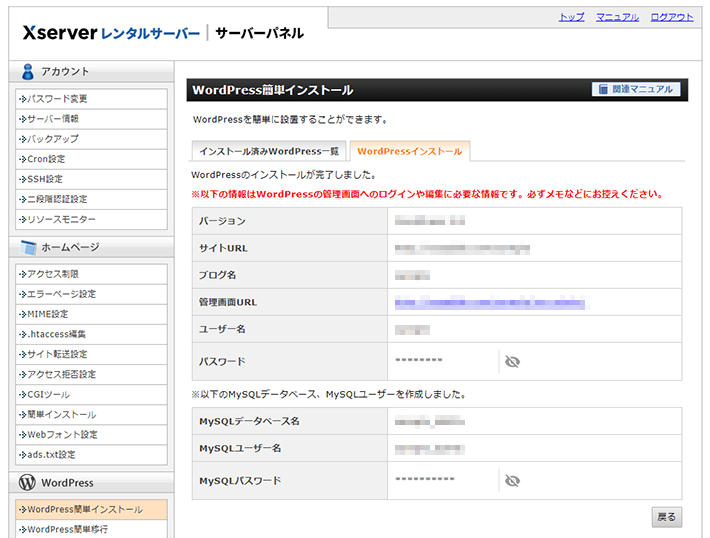
Task: Click the Xserver レンタルサーバー logo
Action: tap(111, 33)
